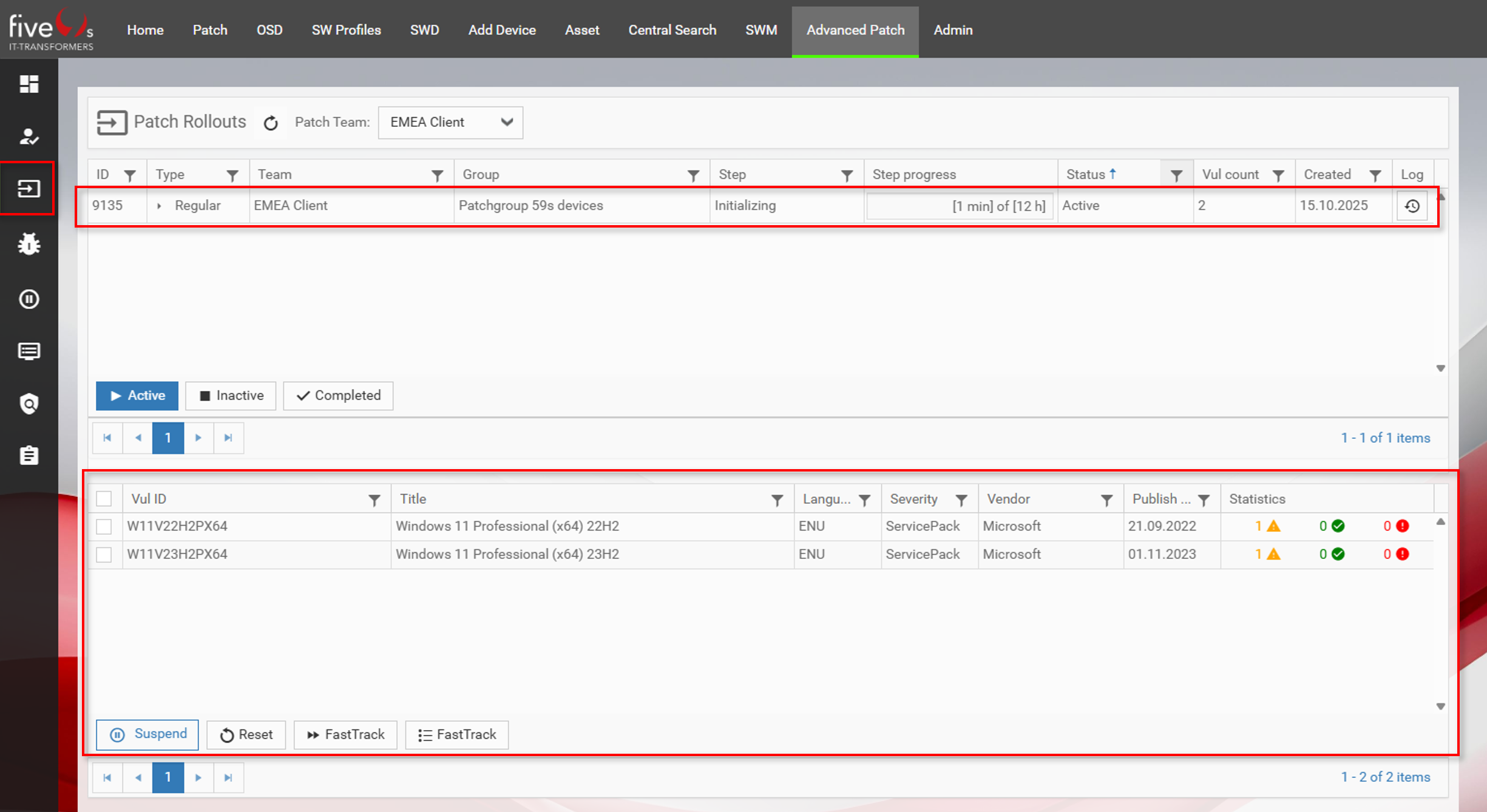This screenshot has width=1487, height=812.
Task: Check the W11V23H2PX64 row checkbox
Action: [x=104, y=554]
